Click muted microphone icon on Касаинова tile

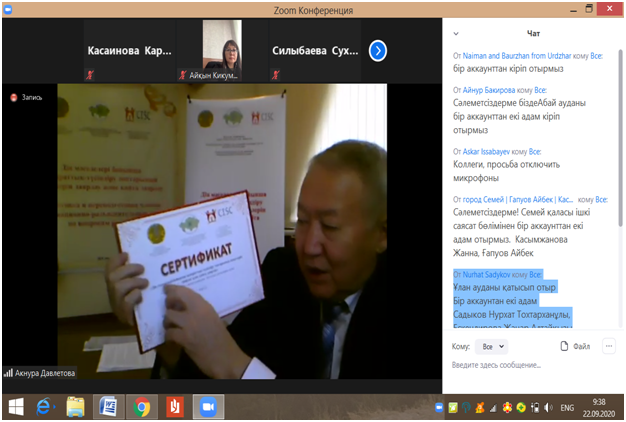(x=90, y=74)
